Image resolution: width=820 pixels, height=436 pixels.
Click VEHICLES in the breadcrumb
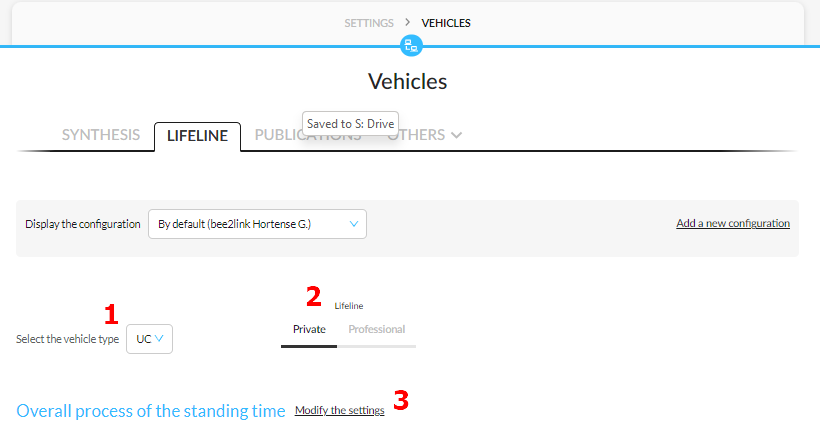[x=446, y=23]
